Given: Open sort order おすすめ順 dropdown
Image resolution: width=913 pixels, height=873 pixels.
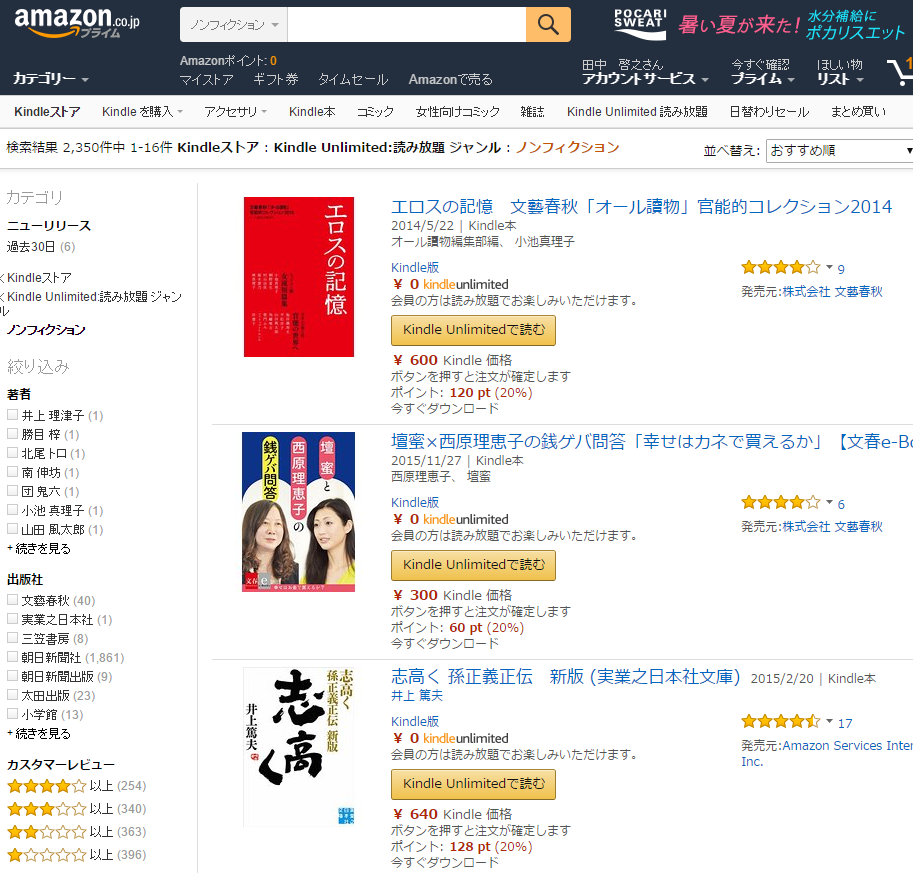Looking at the screenshot, I should [x=840, y=151].
